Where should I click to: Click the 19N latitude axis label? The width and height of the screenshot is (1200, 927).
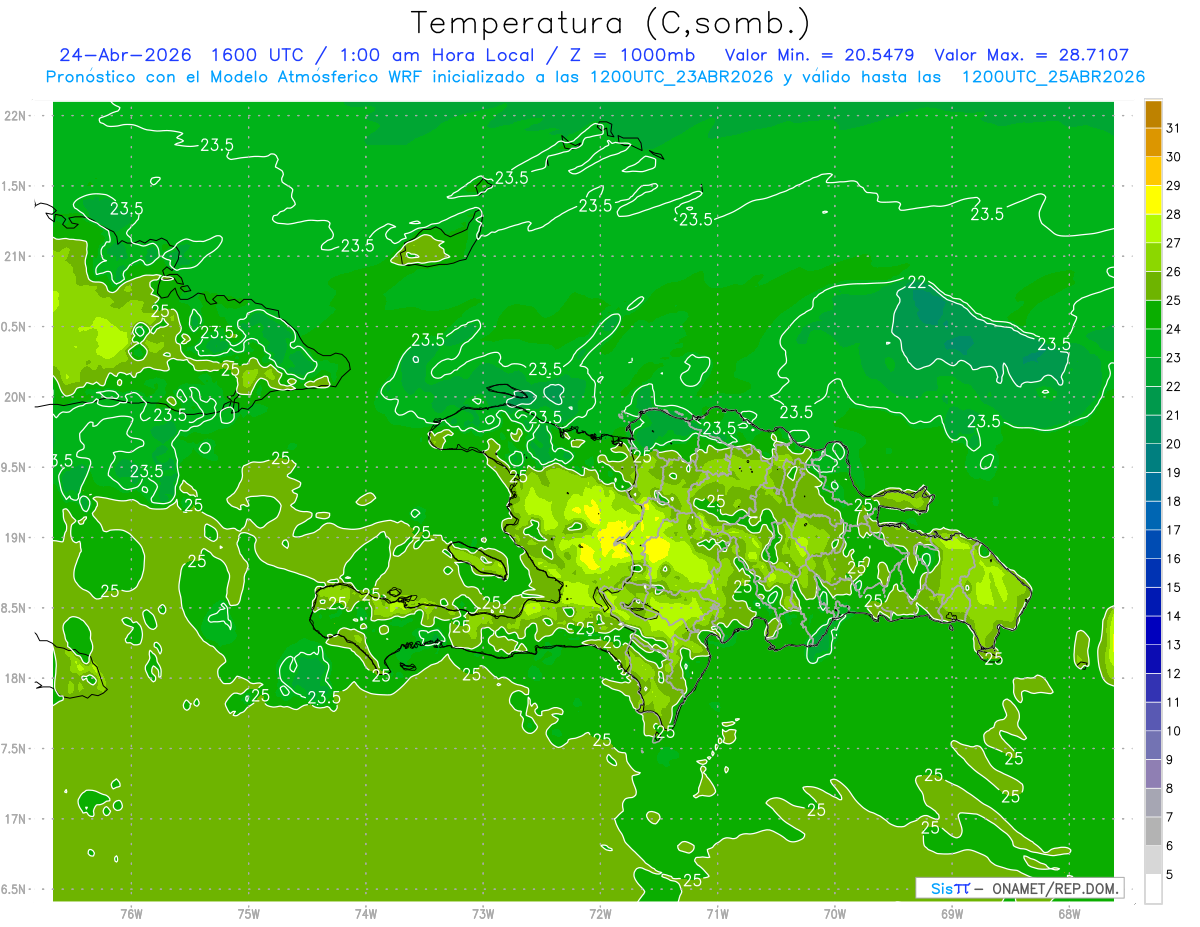click(x=16, y=538)
